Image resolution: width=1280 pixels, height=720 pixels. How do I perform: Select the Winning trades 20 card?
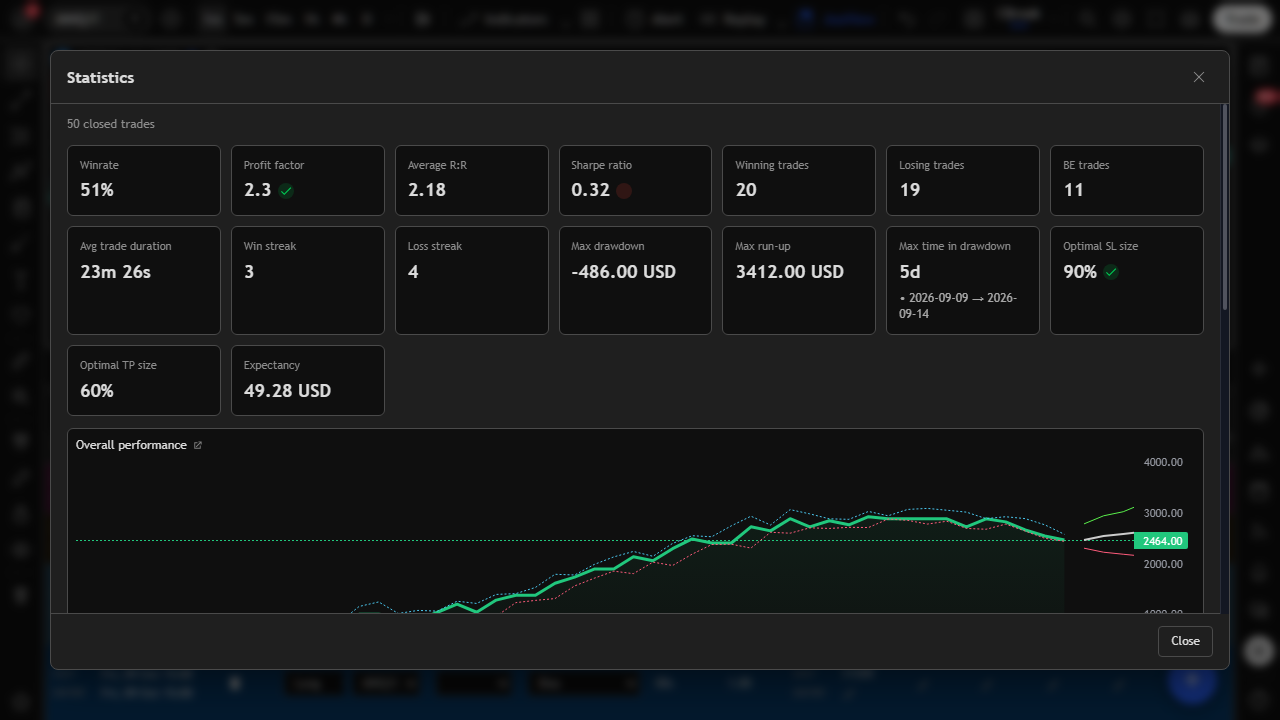pyautogui.click(x=799, y=180)
